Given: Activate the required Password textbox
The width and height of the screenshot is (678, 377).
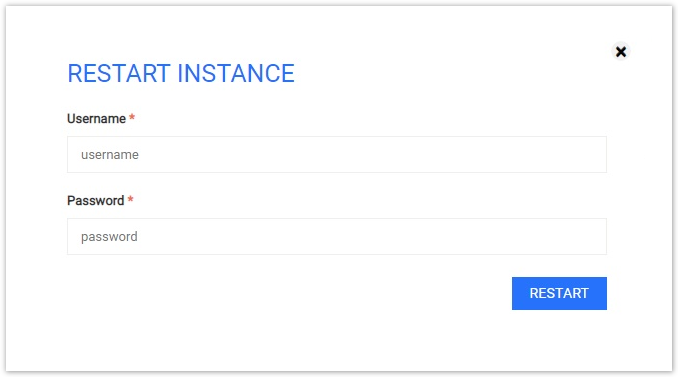Looking at the screenshot, I should [336, 236].
